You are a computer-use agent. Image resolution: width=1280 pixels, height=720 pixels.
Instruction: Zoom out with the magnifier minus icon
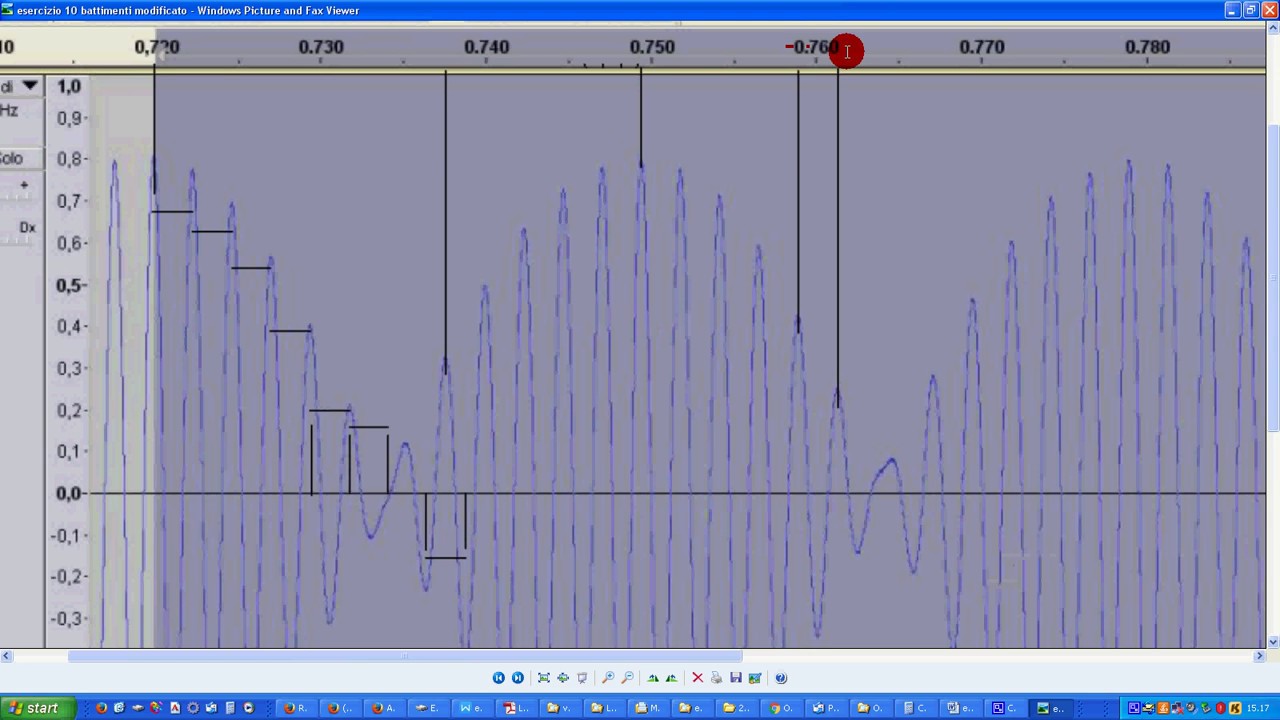coord(627,678)
